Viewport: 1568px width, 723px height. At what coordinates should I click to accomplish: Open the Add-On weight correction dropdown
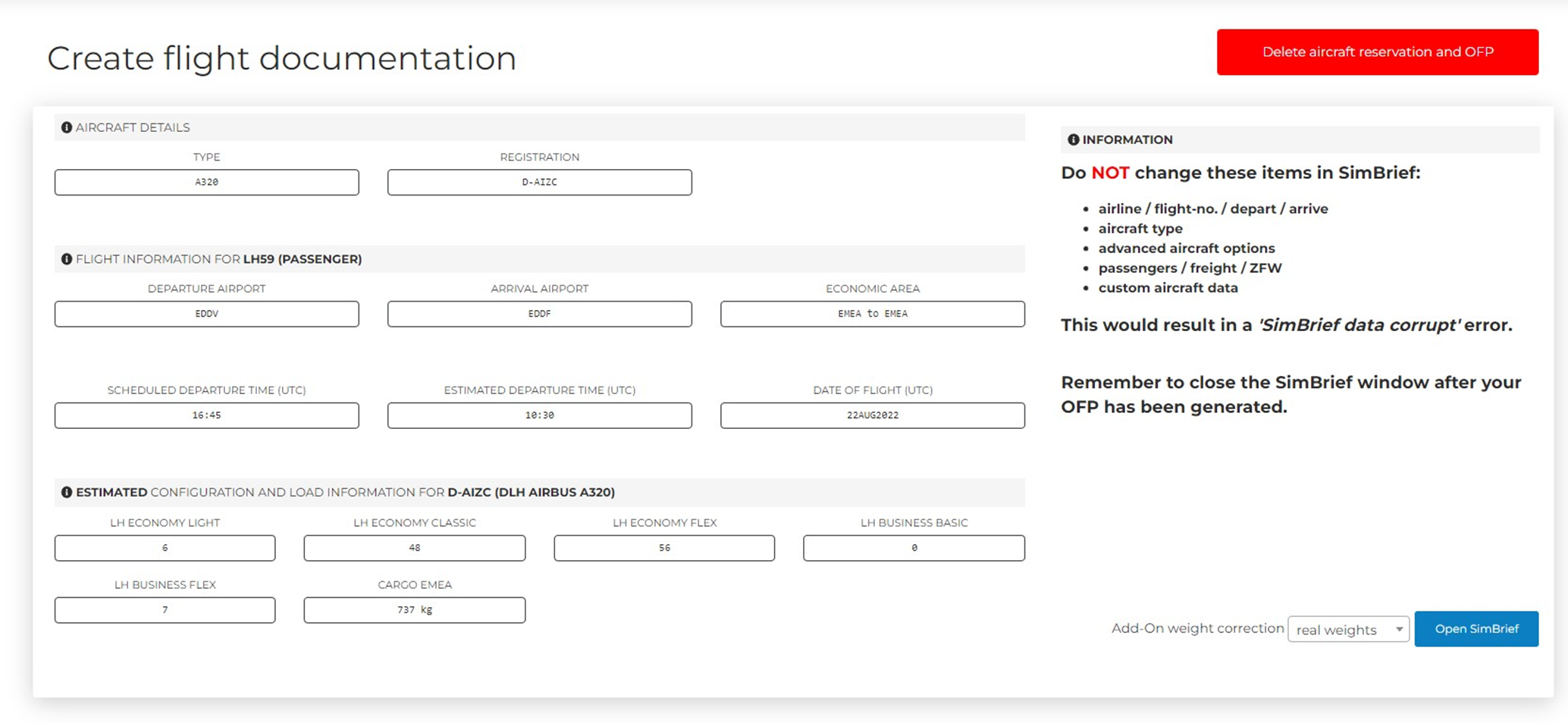pyautogui.click(x=1348, y=629)
